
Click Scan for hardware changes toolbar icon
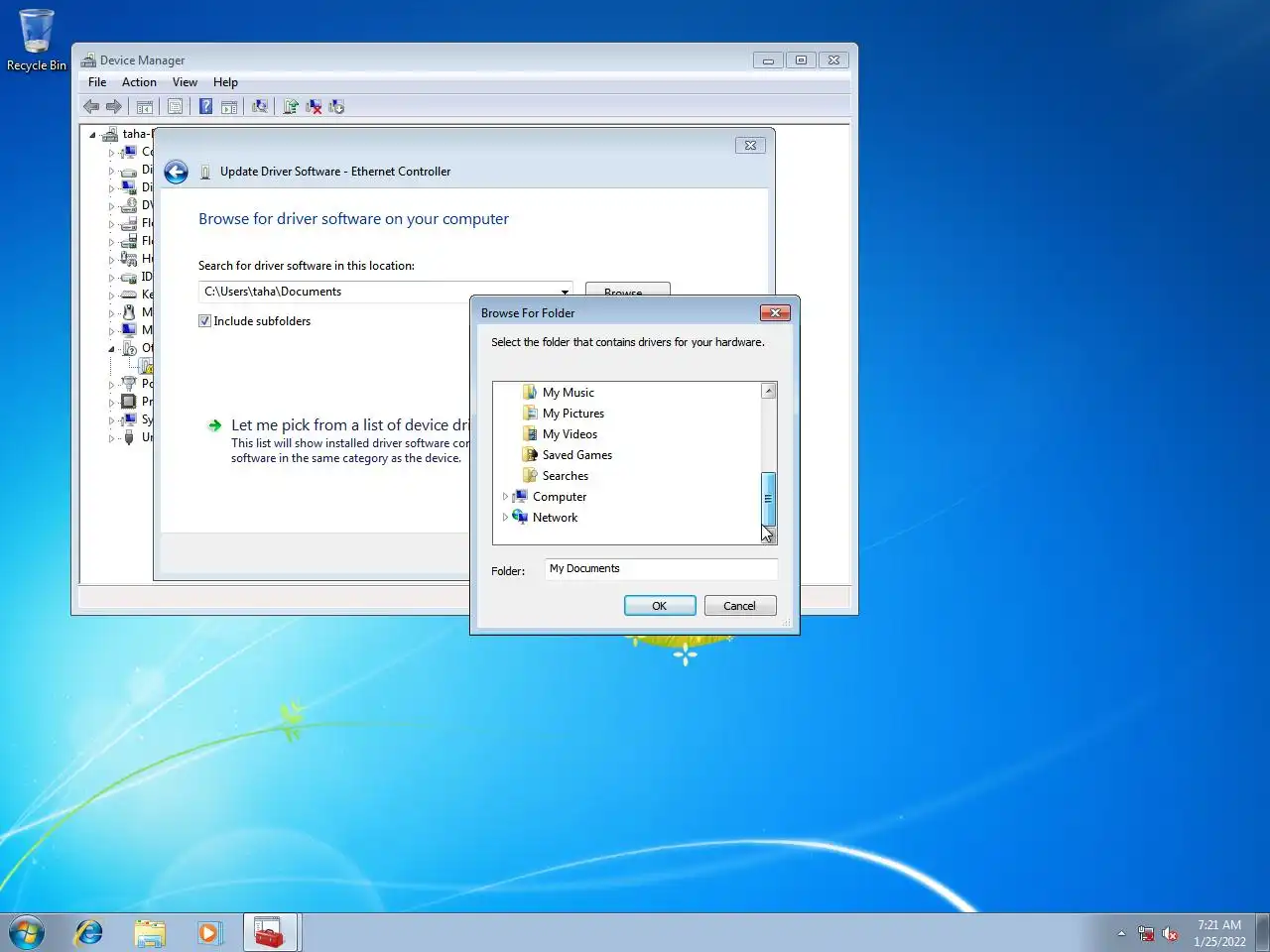coord(260,107)
